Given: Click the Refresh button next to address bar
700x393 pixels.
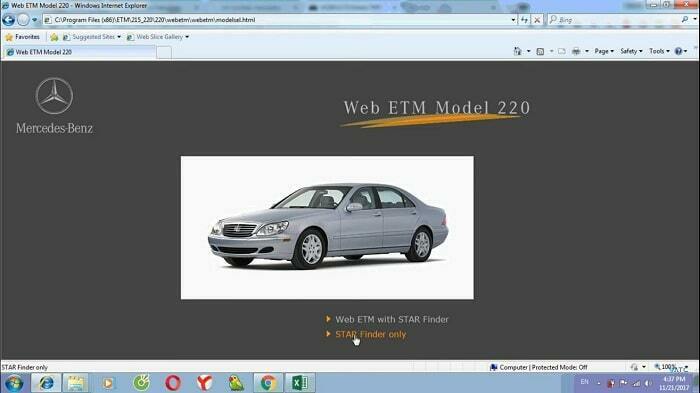Looking at the screenshot, I should click(525, 20).
